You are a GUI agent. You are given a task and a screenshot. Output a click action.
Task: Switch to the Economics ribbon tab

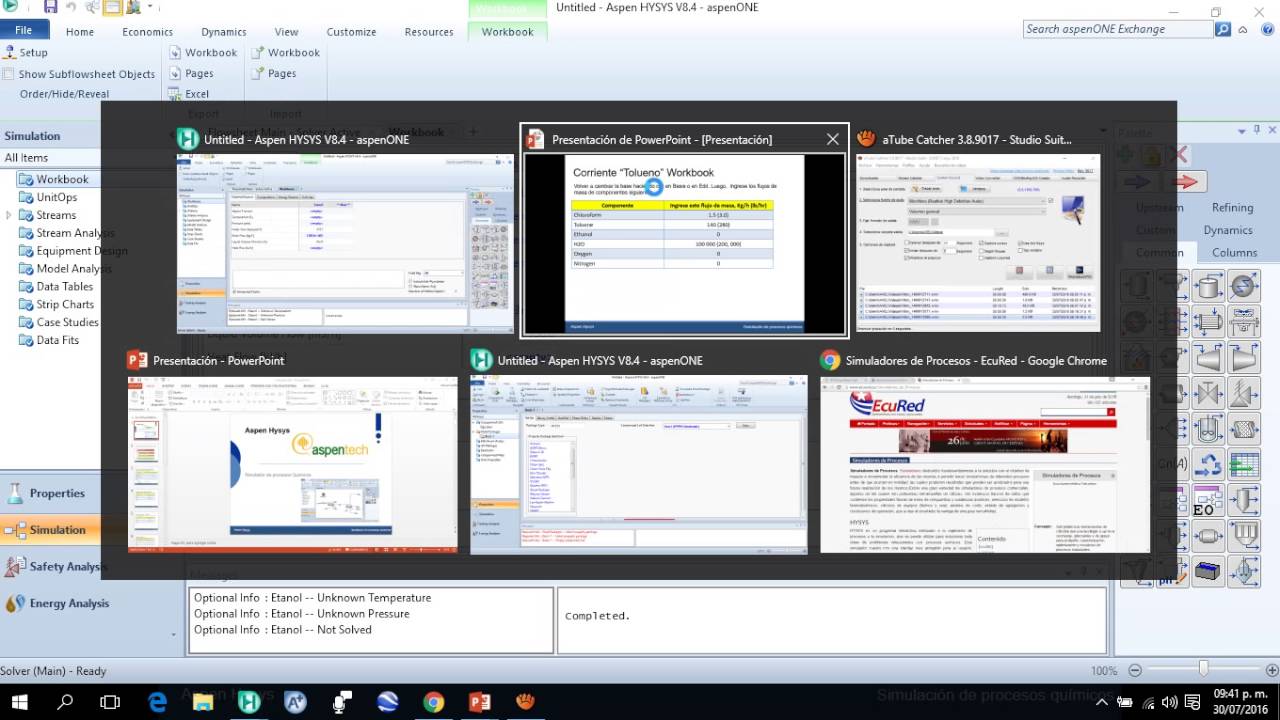tap(147, 32)
